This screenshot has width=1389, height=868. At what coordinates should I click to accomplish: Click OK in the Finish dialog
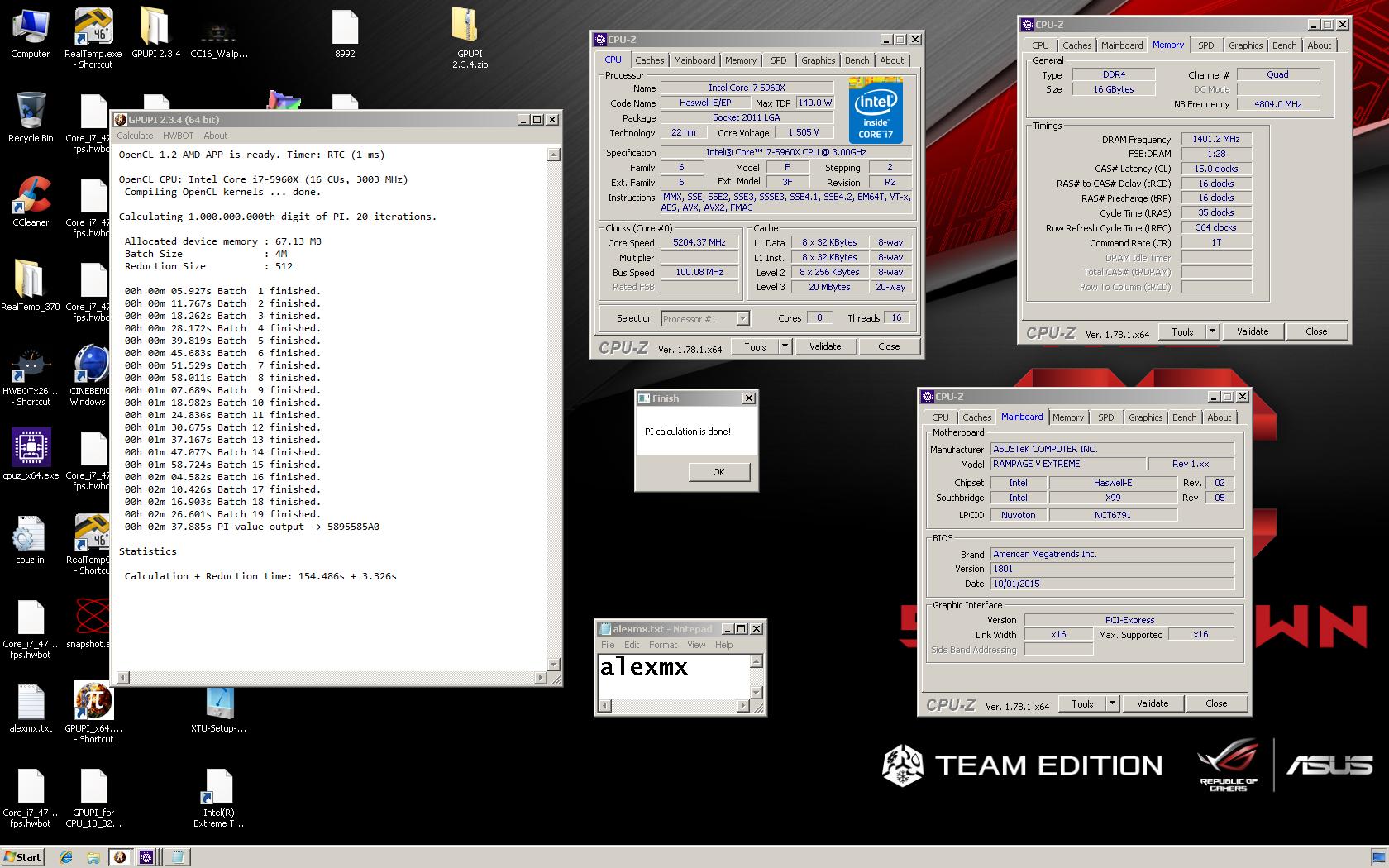(718, 472)
